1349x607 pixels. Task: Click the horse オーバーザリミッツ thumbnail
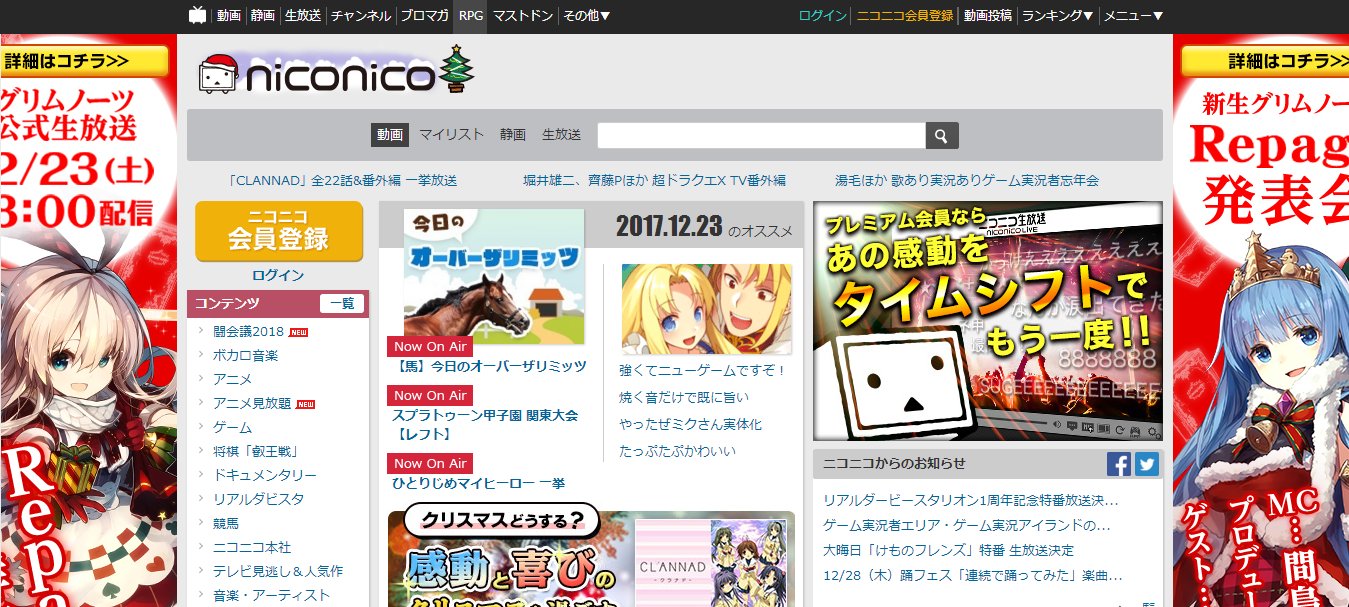click(x=494, y=277)
